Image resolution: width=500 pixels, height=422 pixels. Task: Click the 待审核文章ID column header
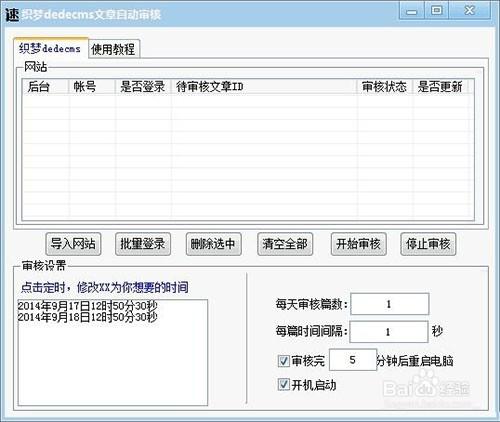click(x=265, y=87)
